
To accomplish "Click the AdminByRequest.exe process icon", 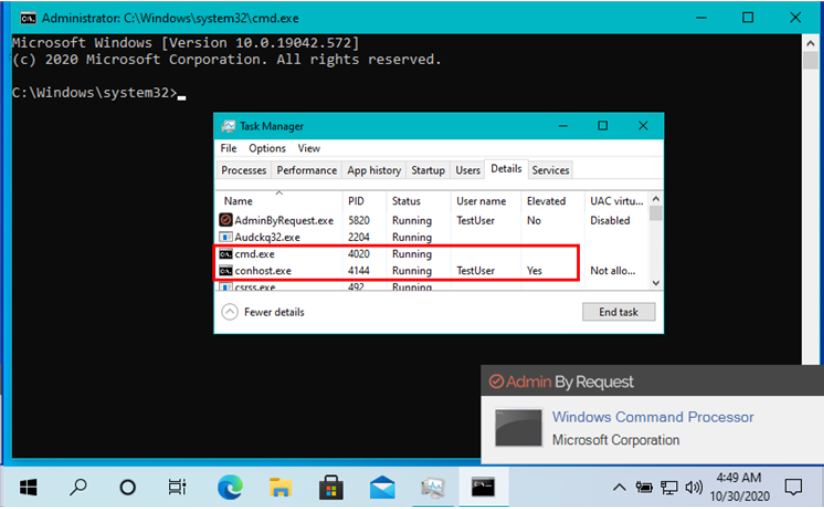I will point(226,220).
